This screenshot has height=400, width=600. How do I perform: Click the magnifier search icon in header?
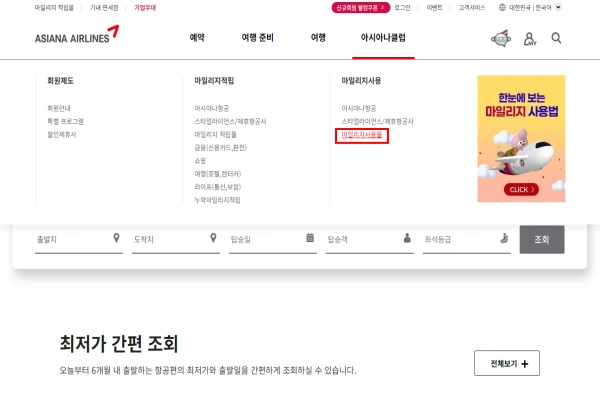[556, 38]
